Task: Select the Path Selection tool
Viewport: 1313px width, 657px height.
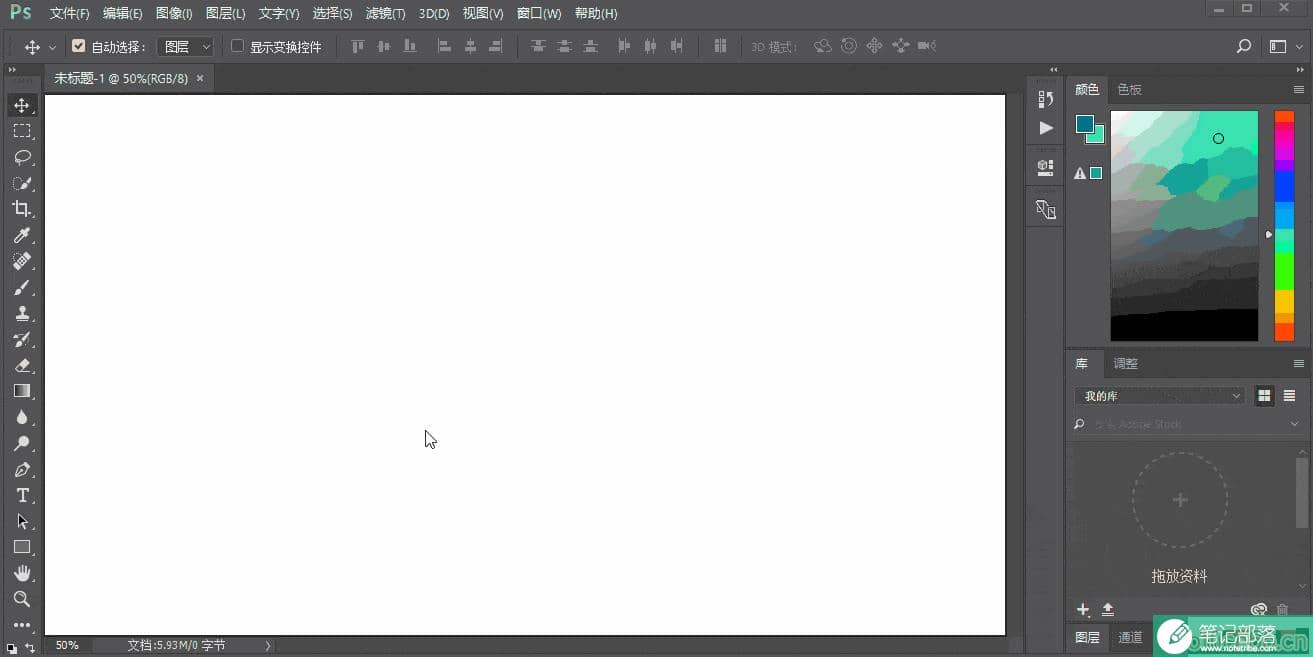Action: click(22, 521)
